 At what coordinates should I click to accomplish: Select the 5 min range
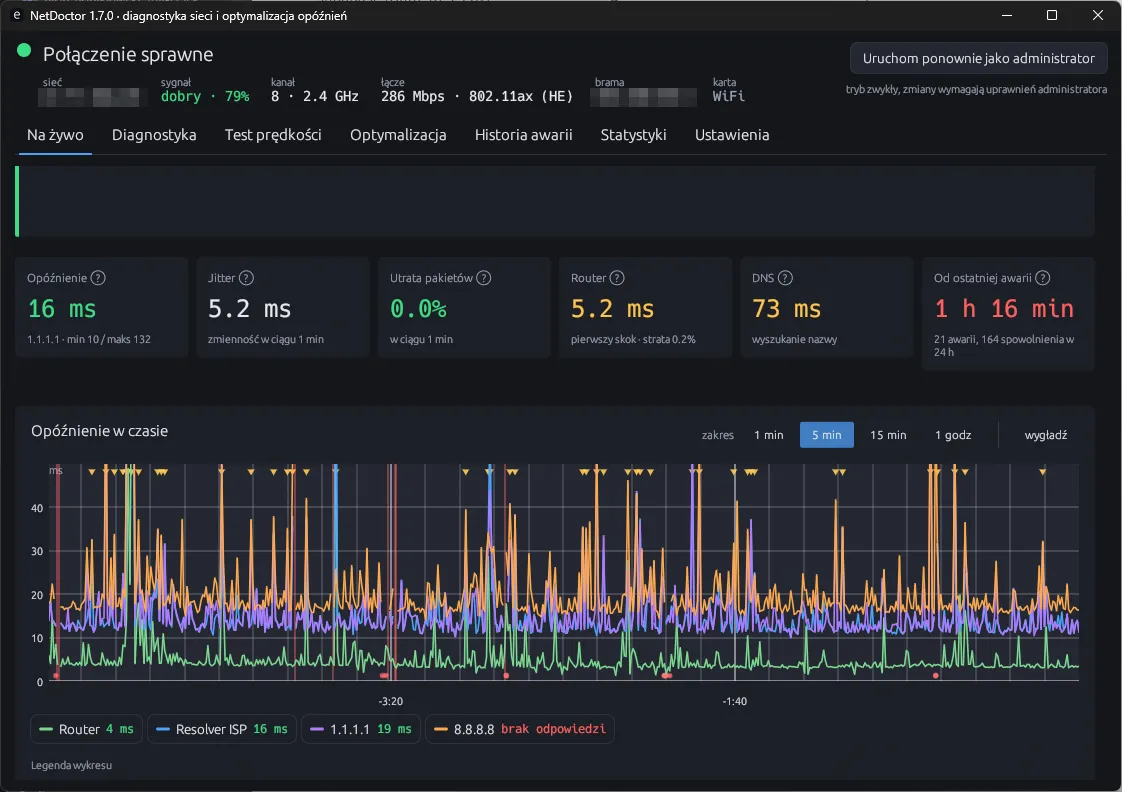point(826,435)
